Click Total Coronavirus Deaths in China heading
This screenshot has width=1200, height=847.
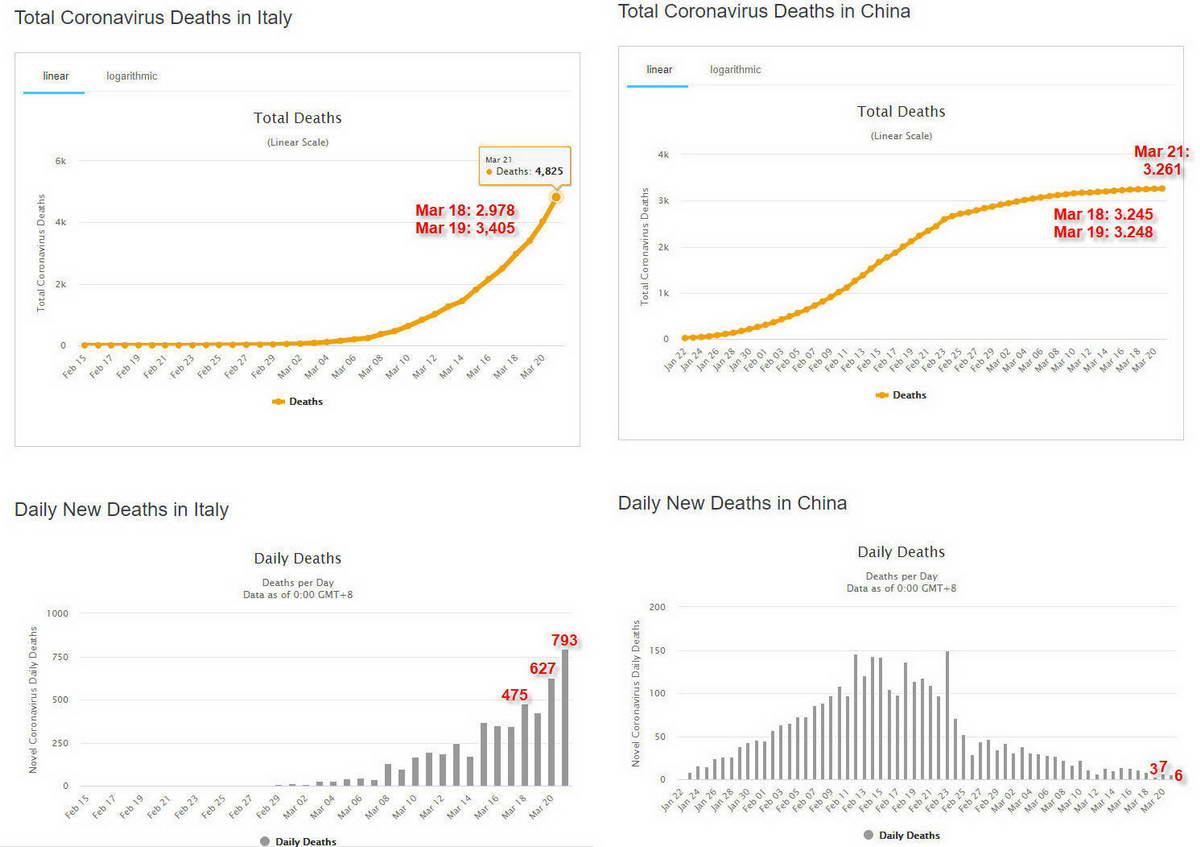[x=764, y=12]
